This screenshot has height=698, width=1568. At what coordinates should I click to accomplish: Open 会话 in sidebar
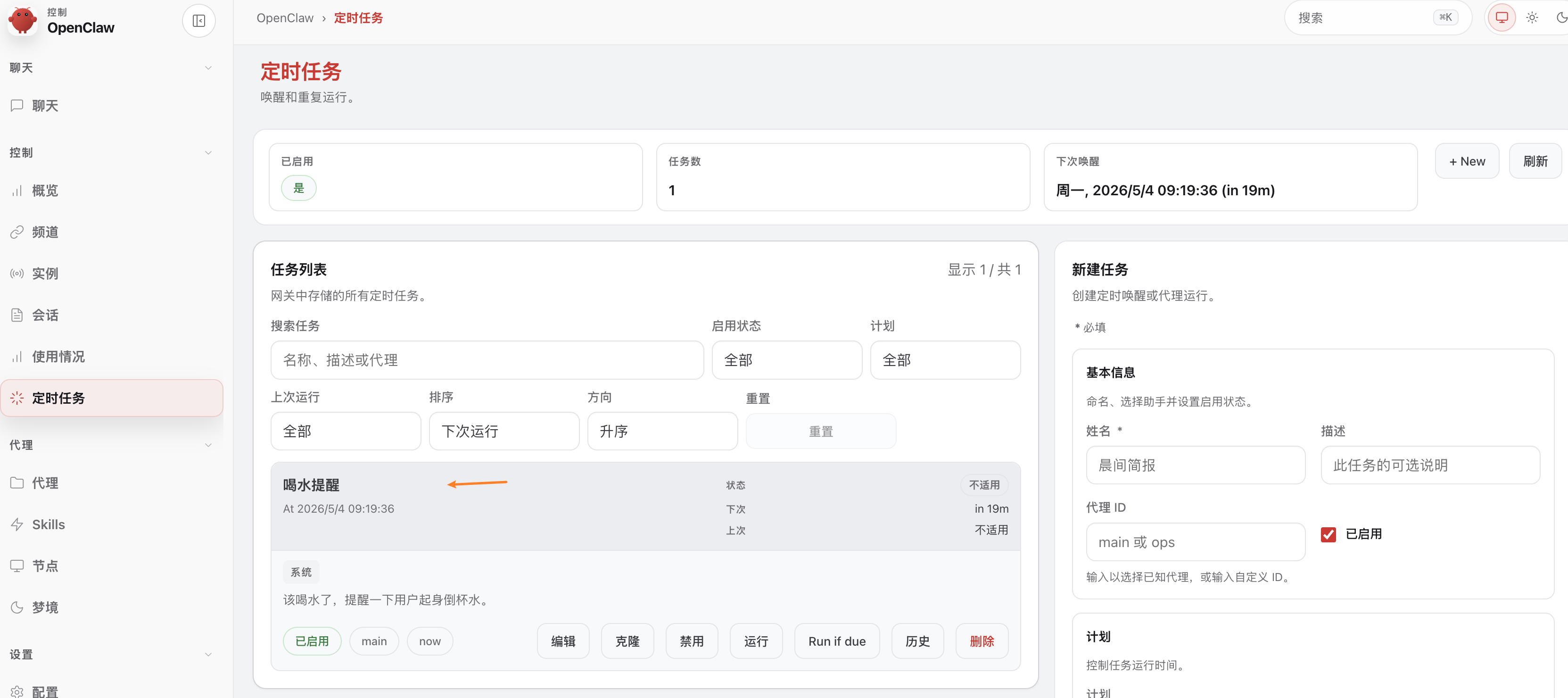coord(112,315)
